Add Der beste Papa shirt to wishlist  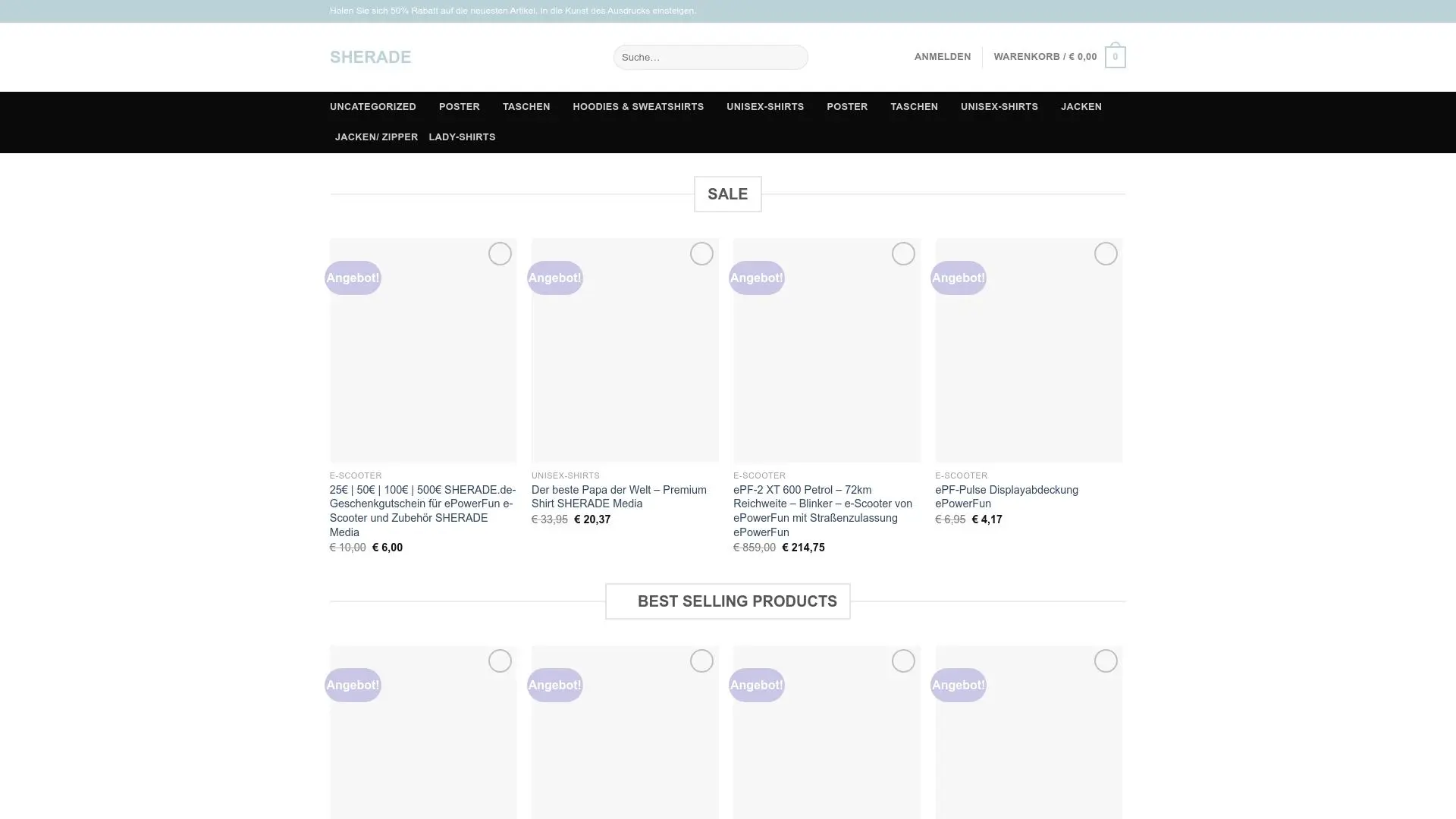[701, 253]
